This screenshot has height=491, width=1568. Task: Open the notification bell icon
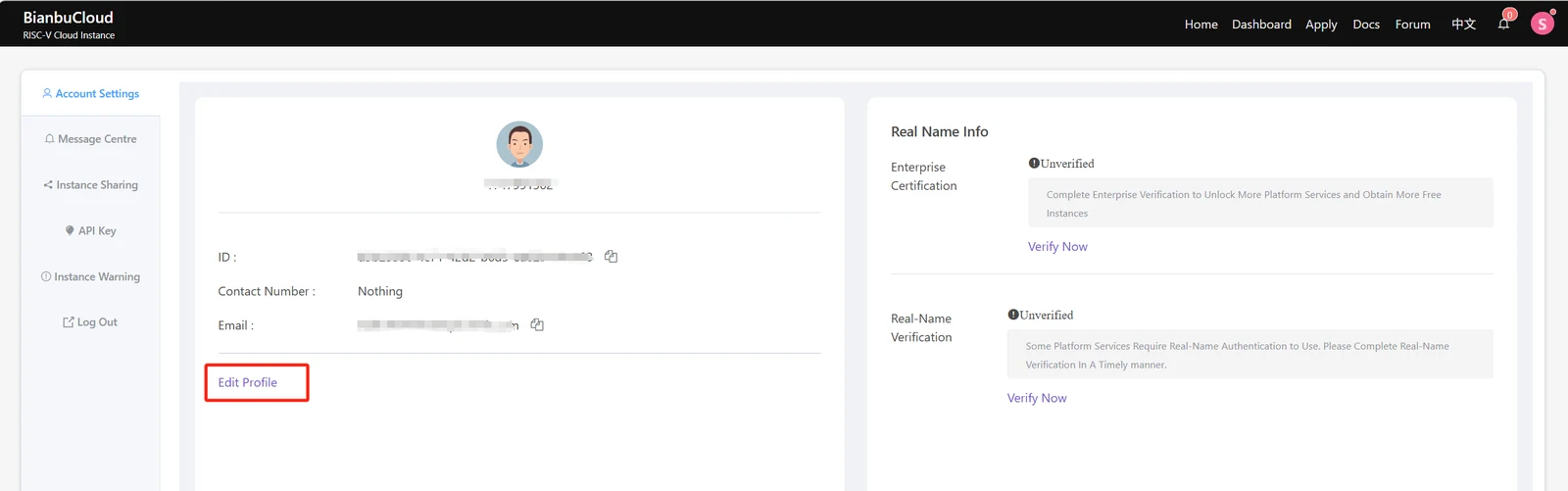[1503, 24]
